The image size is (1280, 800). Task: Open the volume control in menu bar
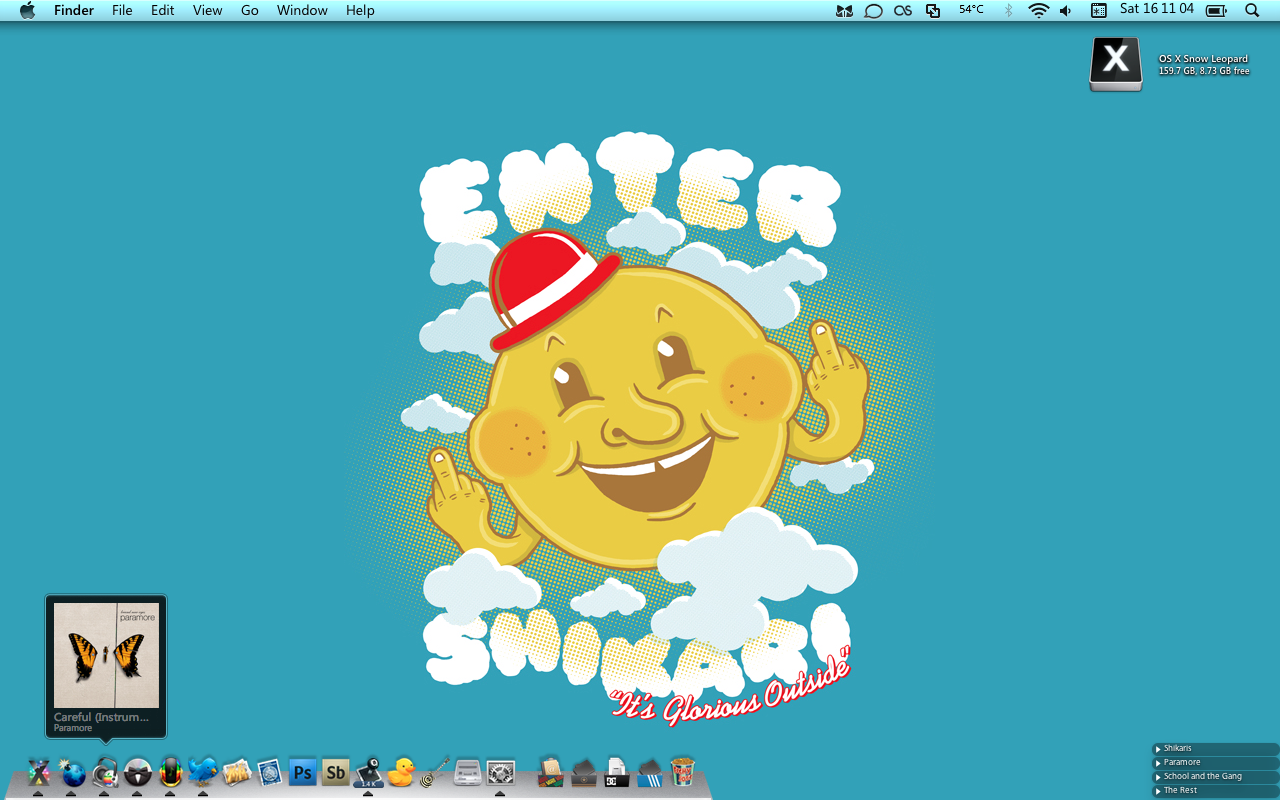coord(1066,10)
